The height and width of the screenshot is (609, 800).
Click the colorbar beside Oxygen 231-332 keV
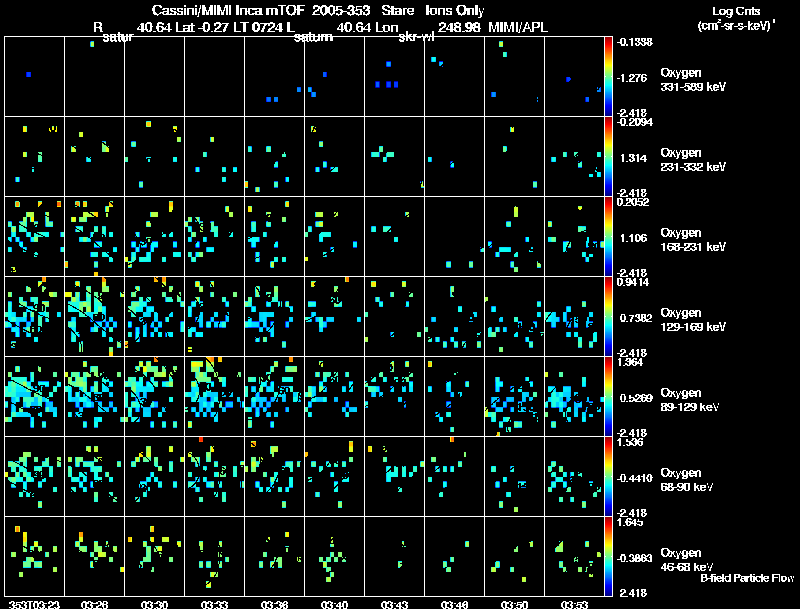pos(608,157)
